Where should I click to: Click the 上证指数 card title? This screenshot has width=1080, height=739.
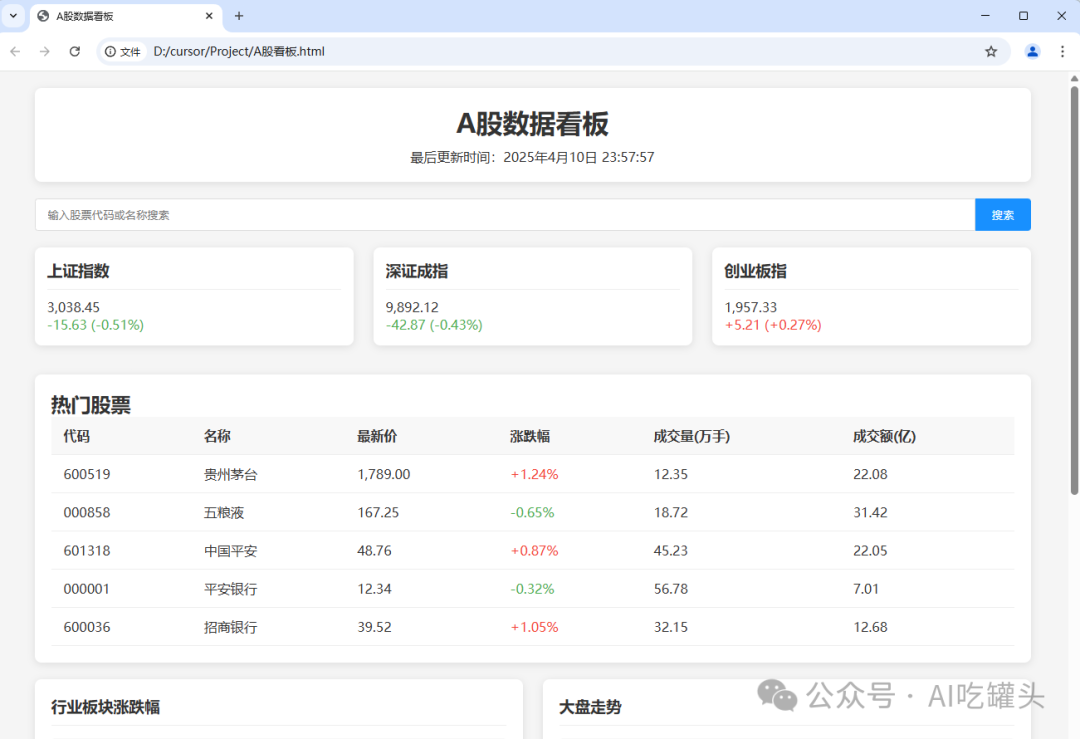pos(79,271)
